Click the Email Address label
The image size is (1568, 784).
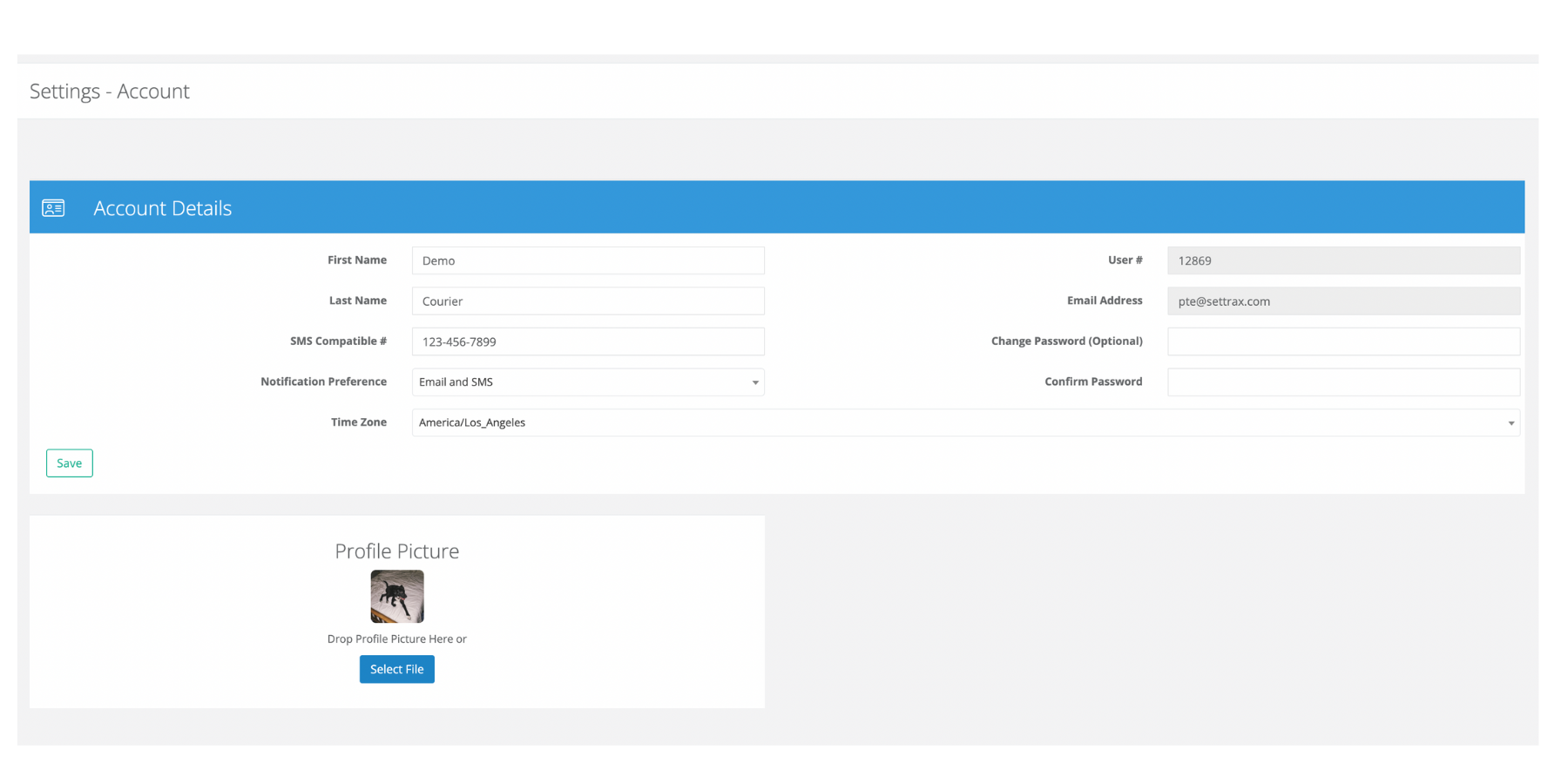pos(1105,301)
